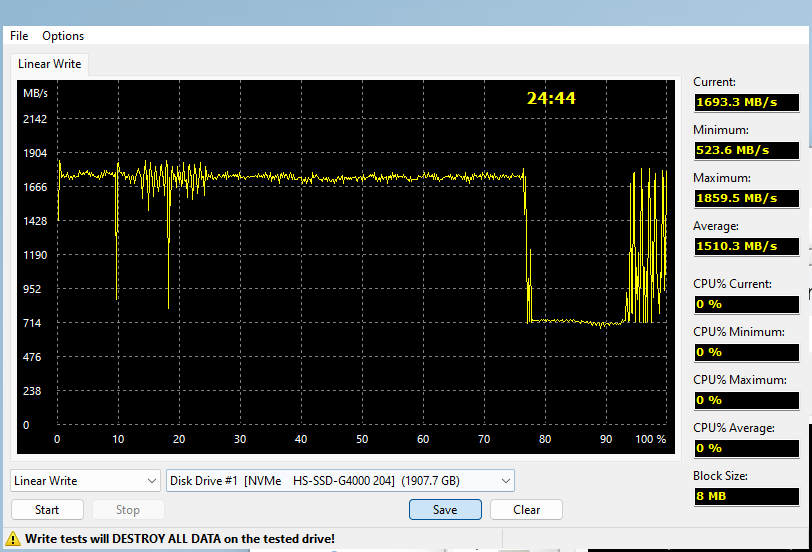Open the File menu
Image resolution: width=812 pixels, height=552 pixels.
click(19, 36)
